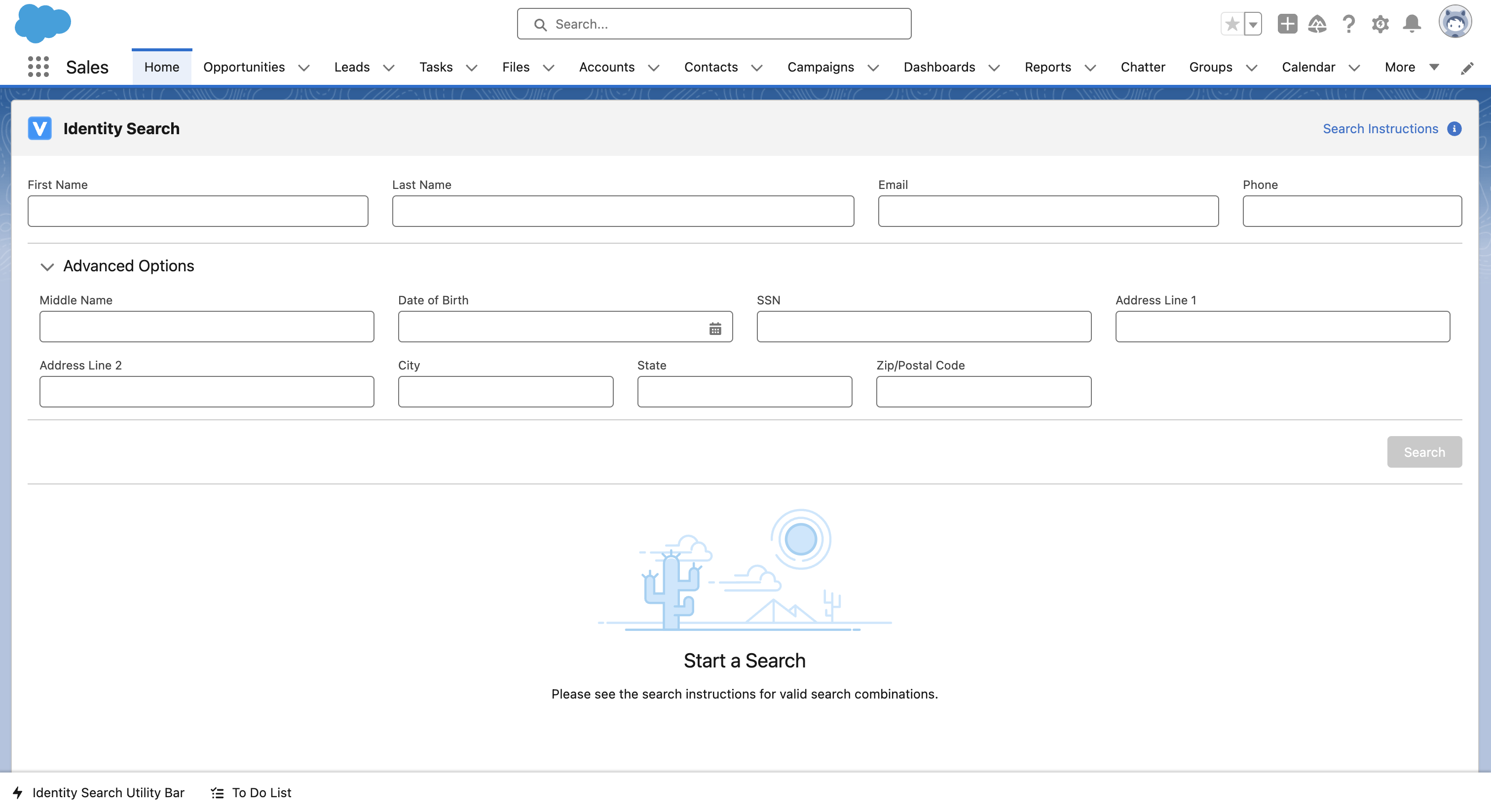Click the SSN field
The image size is (1491, 812).
[x=924, y=327]
